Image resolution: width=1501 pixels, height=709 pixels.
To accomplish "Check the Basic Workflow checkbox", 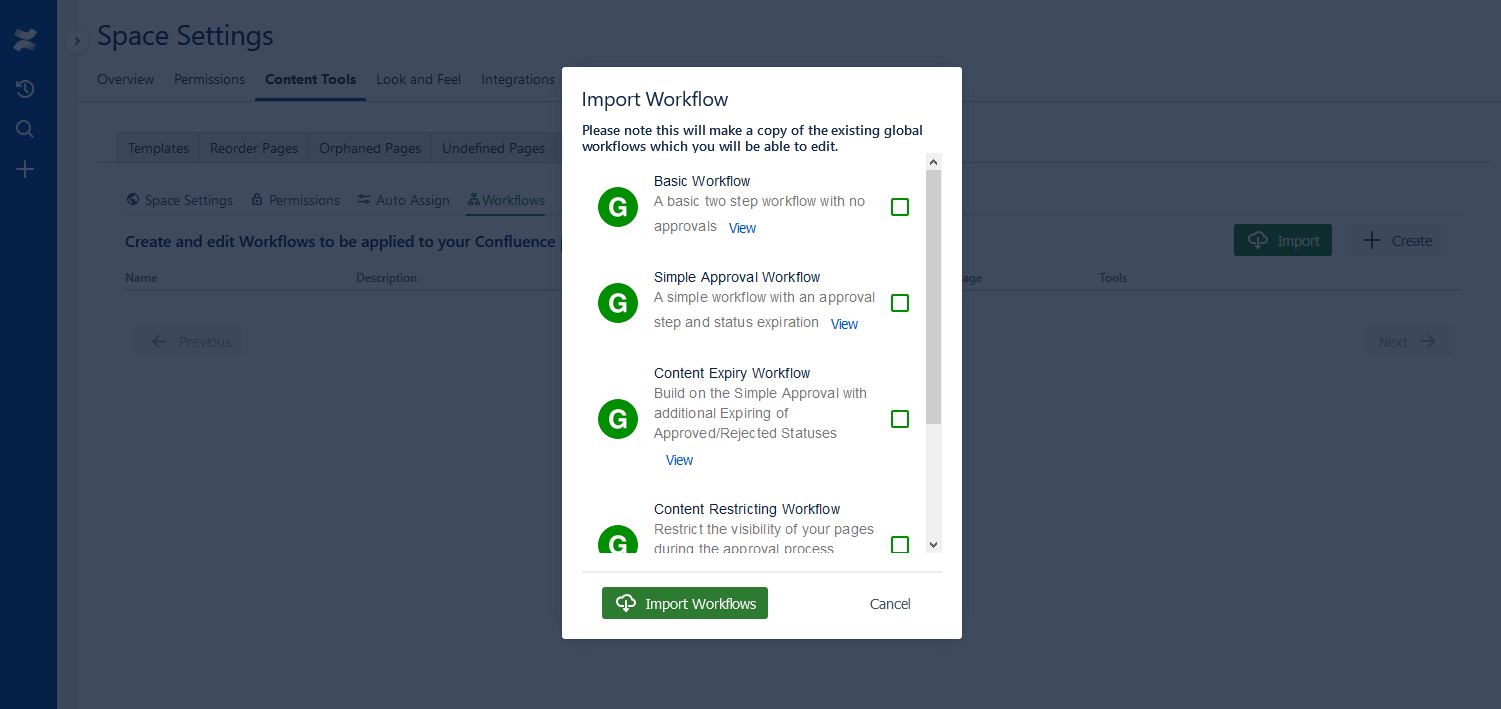I will tap(900, 207).
